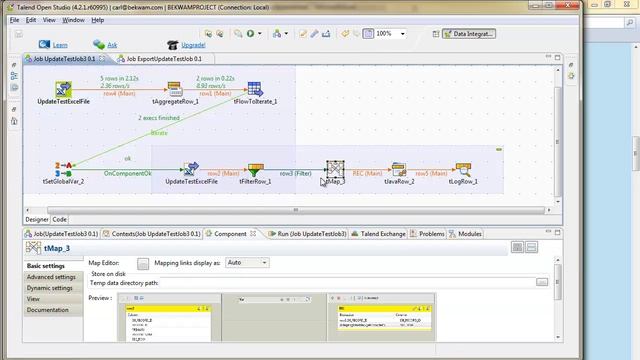Switch to the Designer tab
Viewport: 640px width, 360px height.
37,219
